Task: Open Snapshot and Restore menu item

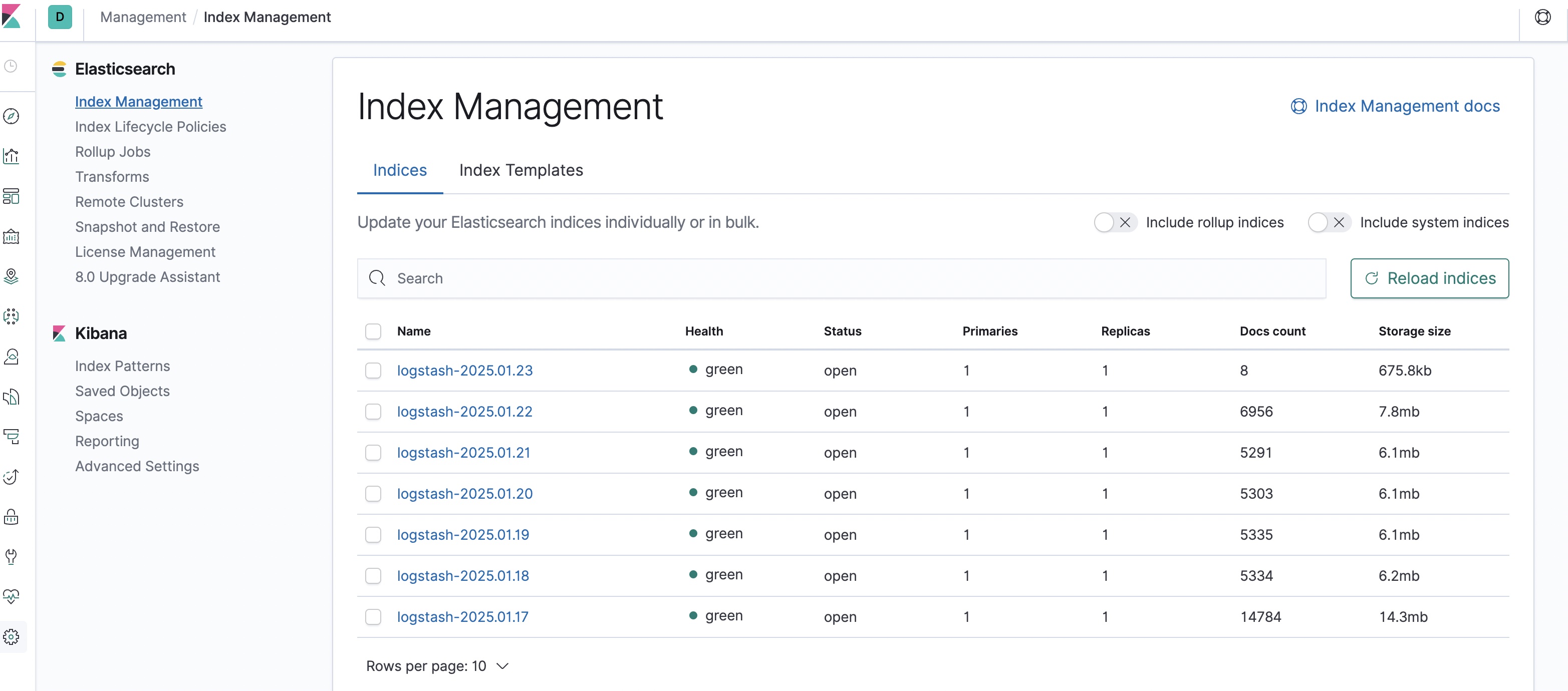Action: click(147, 227)
